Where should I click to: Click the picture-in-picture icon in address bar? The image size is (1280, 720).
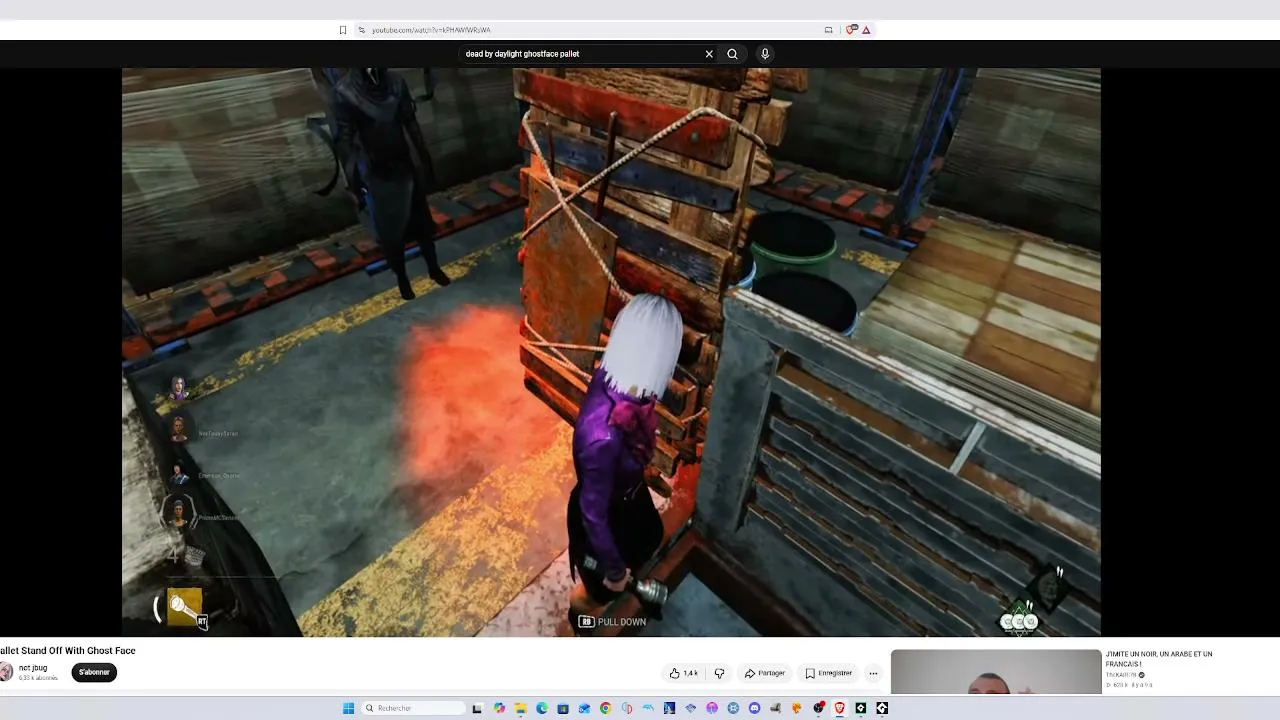click(828, 30)
